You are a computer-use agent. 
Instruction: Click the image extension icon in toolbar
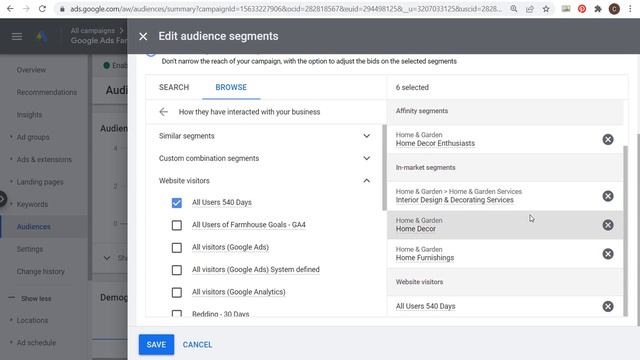point(566,9)
